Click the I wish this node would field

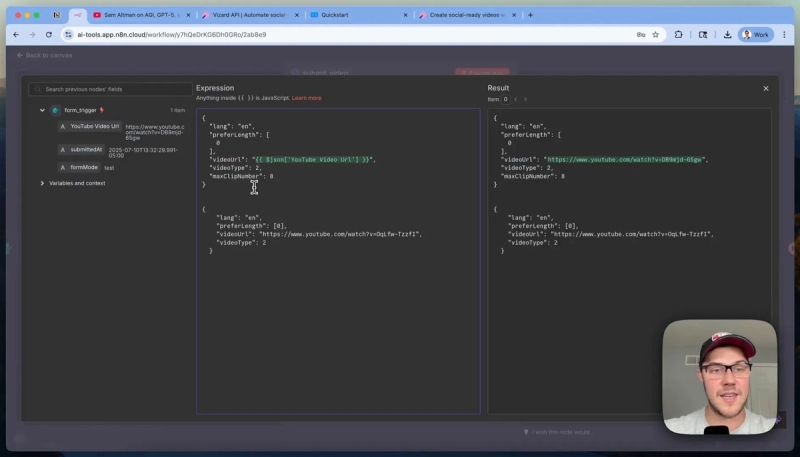561,432
